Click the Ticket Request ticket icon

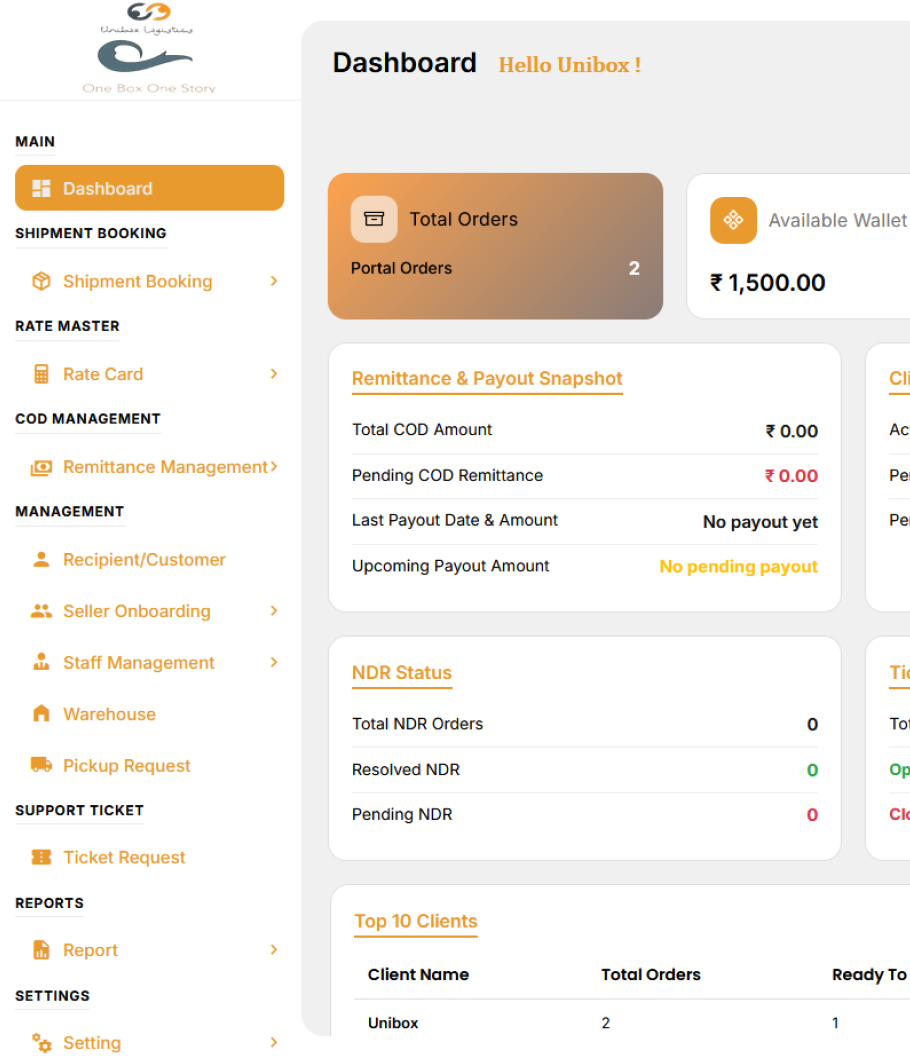[41, 857]
